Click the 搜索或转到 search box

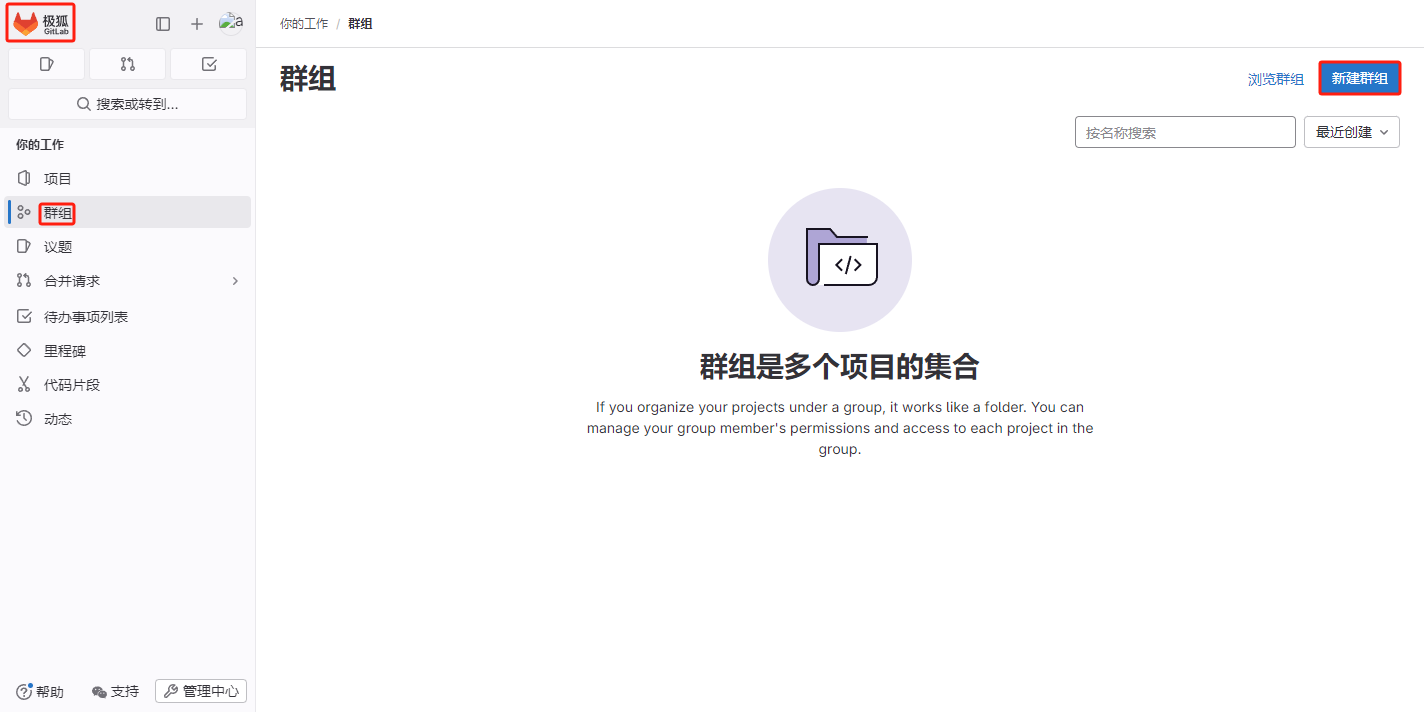tap(127, 104)
